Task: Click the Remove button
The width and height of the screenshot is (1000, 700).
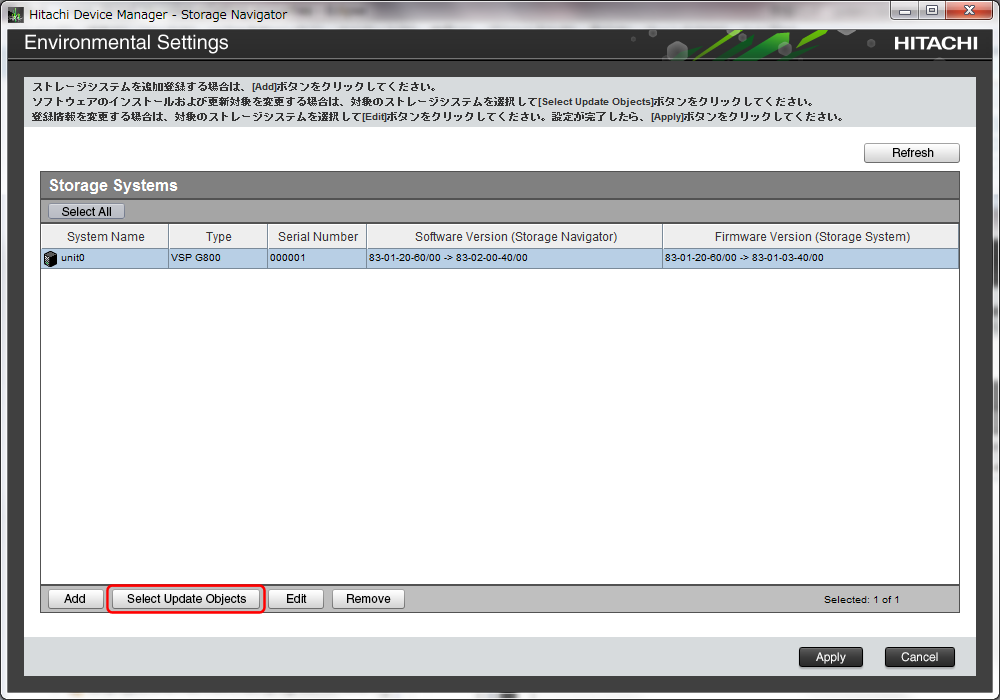Action: tap(368, 599)
